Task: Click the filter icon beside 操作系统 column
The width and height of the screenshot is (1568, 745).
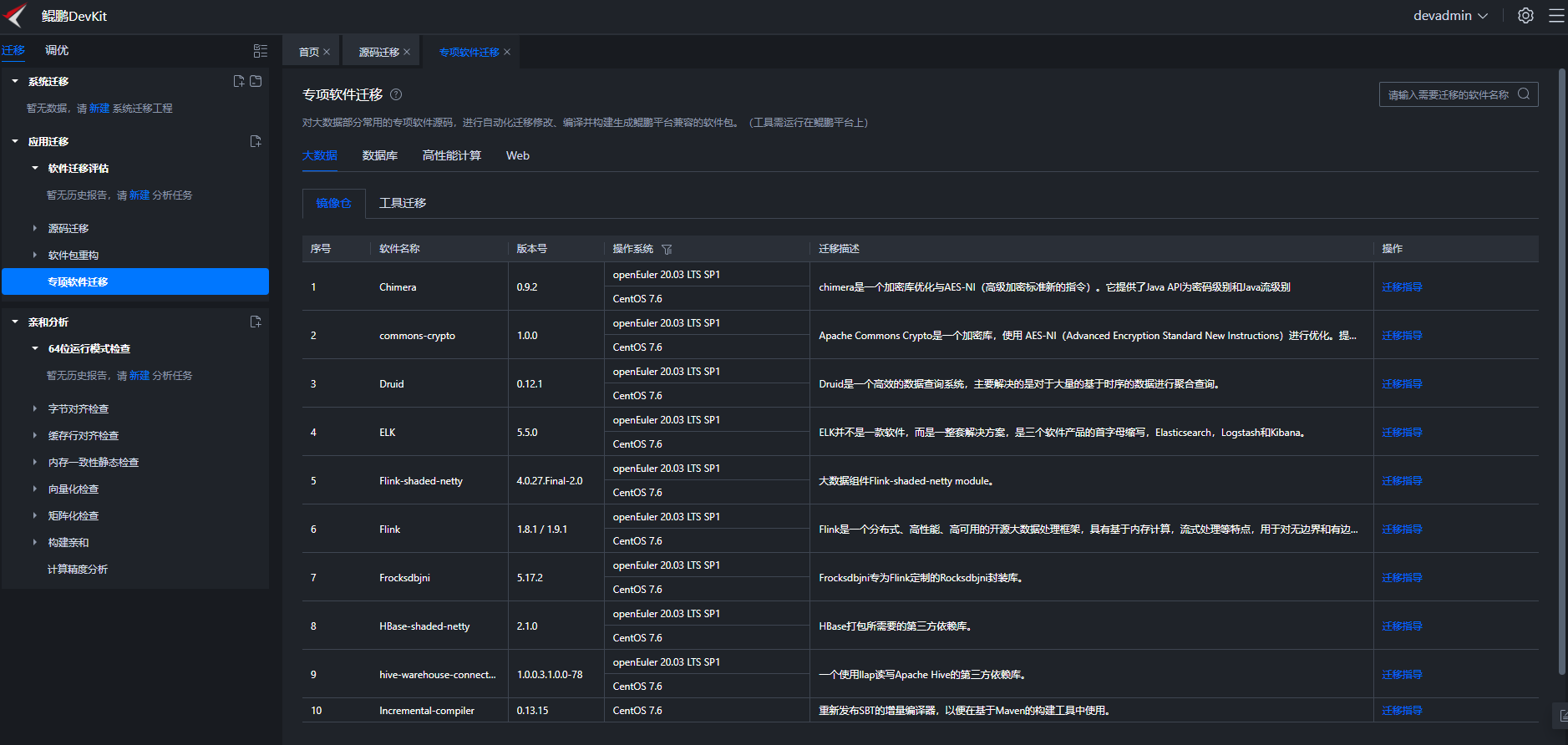Action: click(667, 249)
